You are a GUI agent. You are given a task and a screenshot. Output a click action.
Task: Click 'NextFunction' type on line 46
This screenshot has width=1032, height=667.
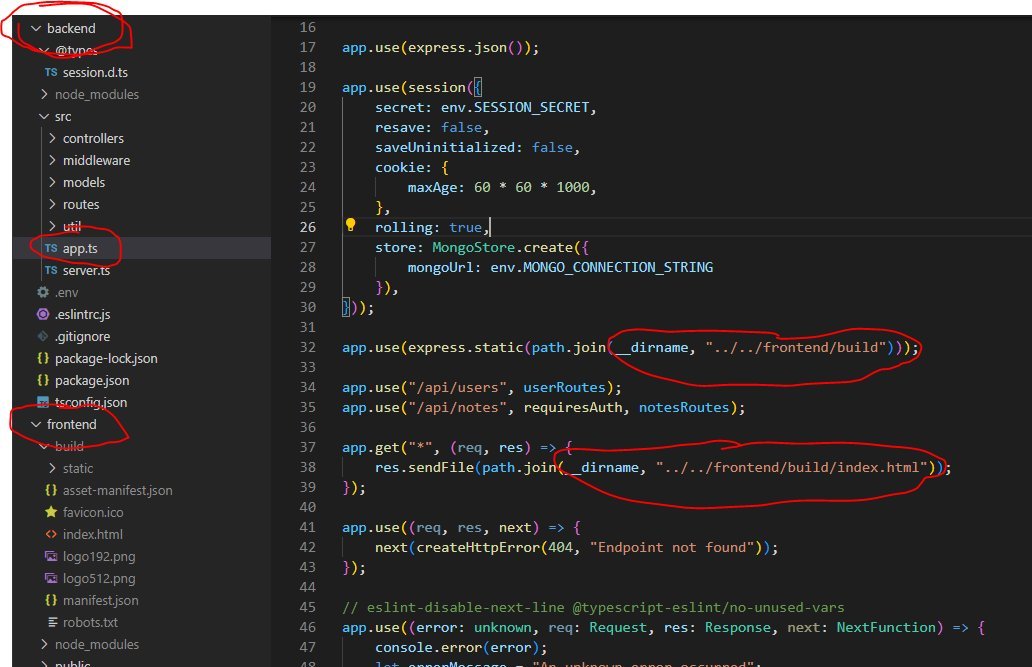tap(885, 627)
